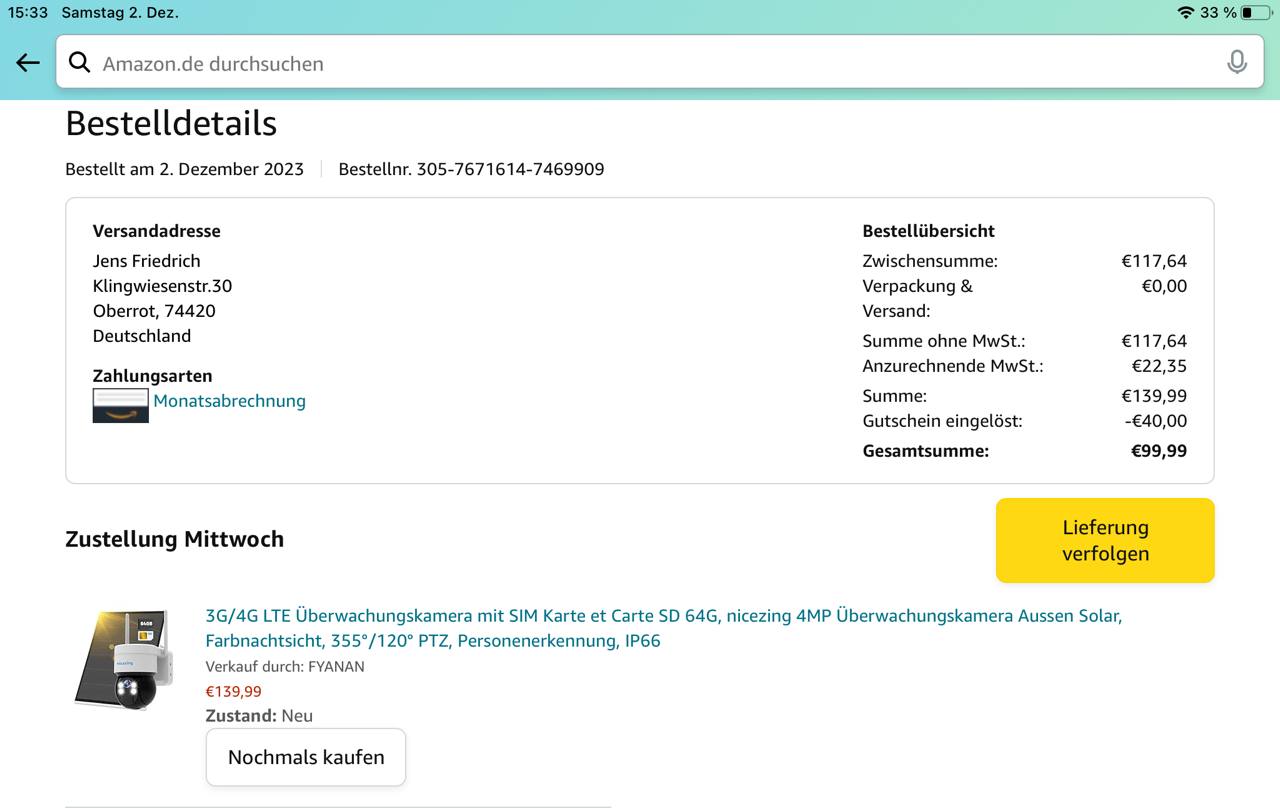Open the Monatsabrechnung payment link
This screenshot has height=808, width=1280.
point(229,401)
